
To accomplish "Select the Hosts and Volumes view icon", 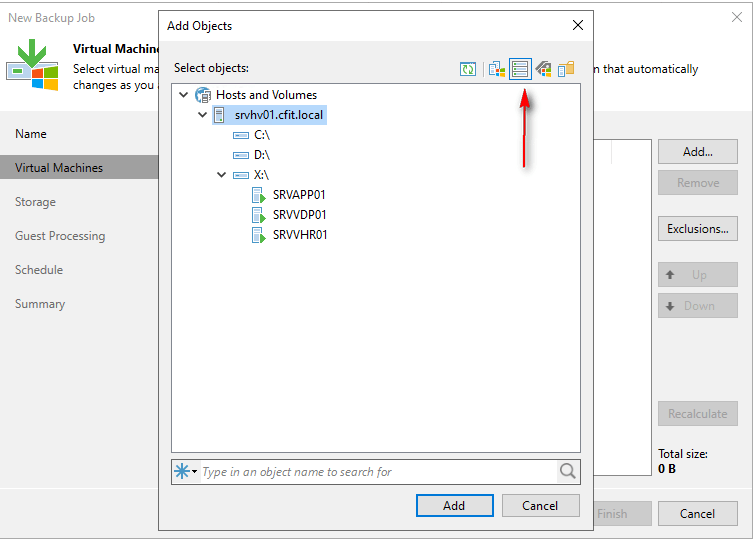I will pyautogui.click(x=520, y=69).
